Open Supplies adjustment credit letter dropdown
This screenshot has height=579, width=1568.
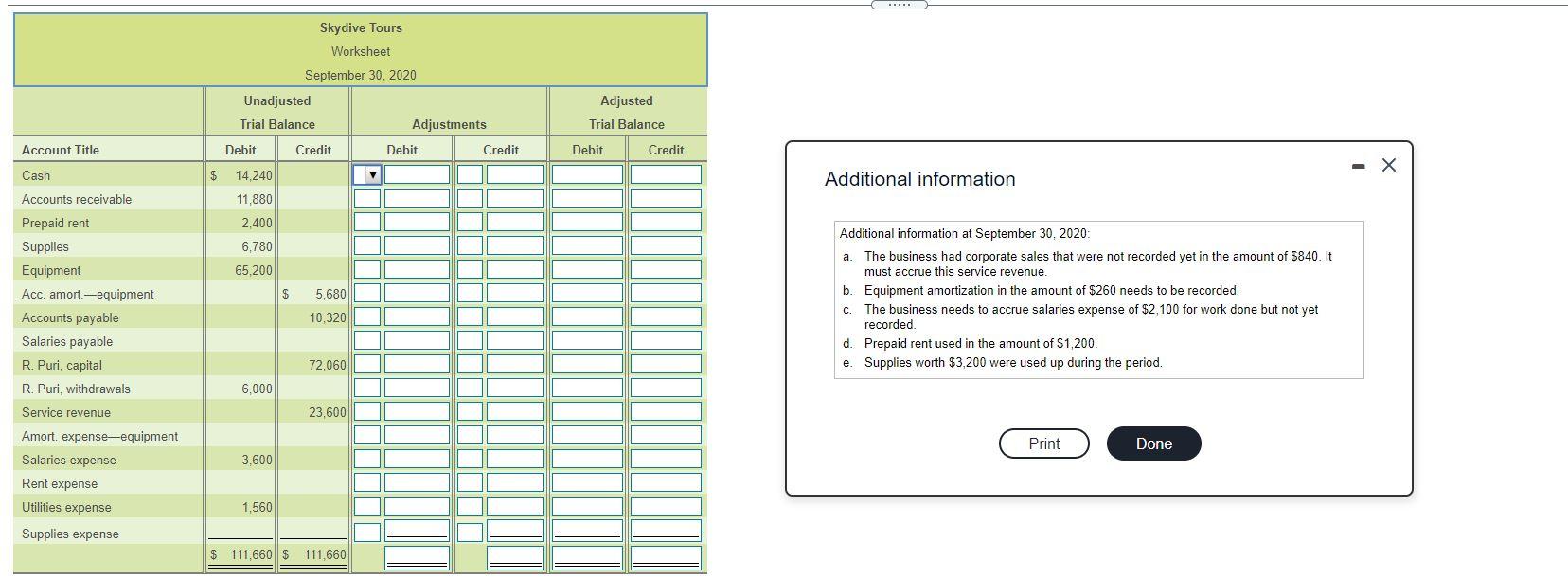click(471, 245)
